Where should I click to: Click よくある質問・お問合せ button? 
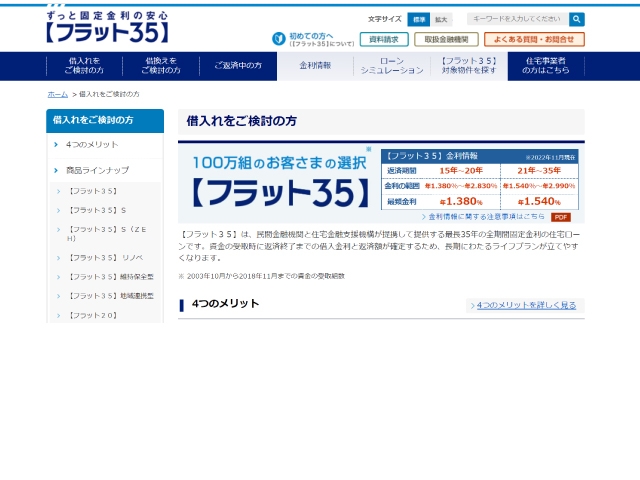(x=534, y=40)
